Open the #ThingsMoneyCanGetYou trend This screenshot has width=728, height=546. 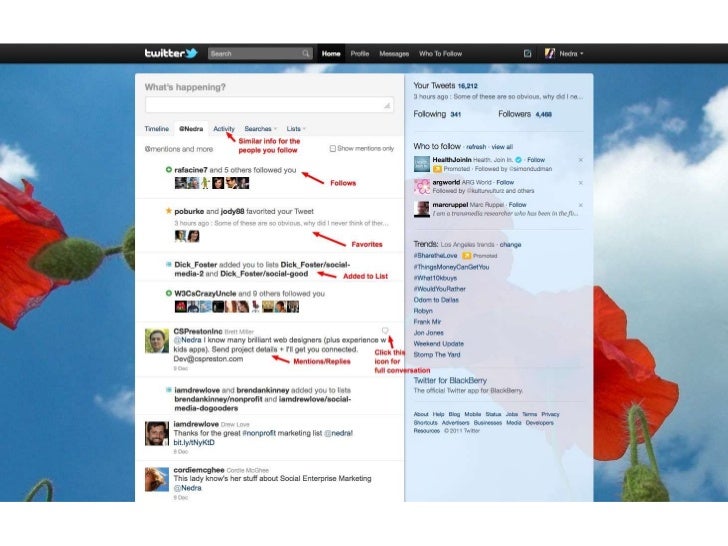451,267
